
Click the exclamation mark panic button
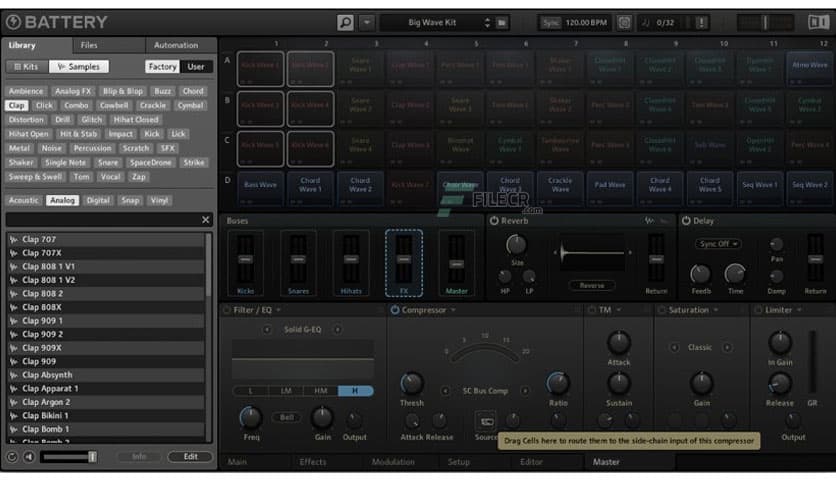click(701, 22)
